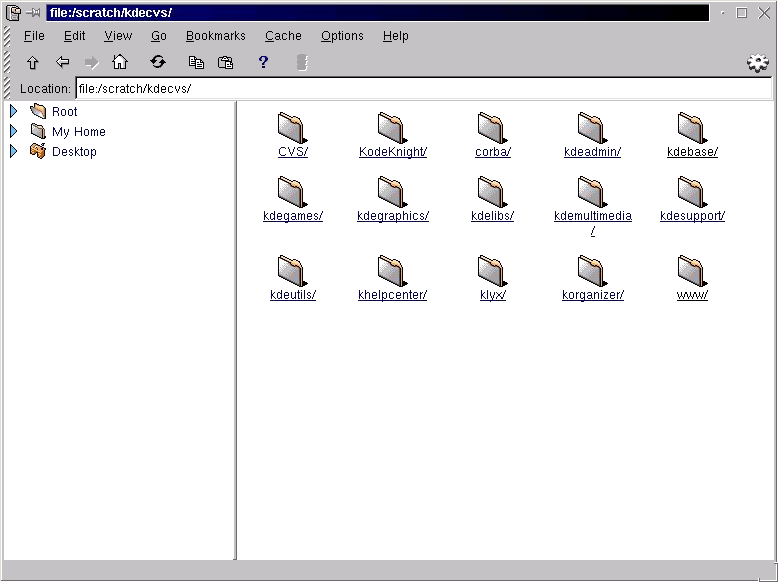Open the korganizer/ folder link
Screen dimensions: 778x582
point(592,295)
